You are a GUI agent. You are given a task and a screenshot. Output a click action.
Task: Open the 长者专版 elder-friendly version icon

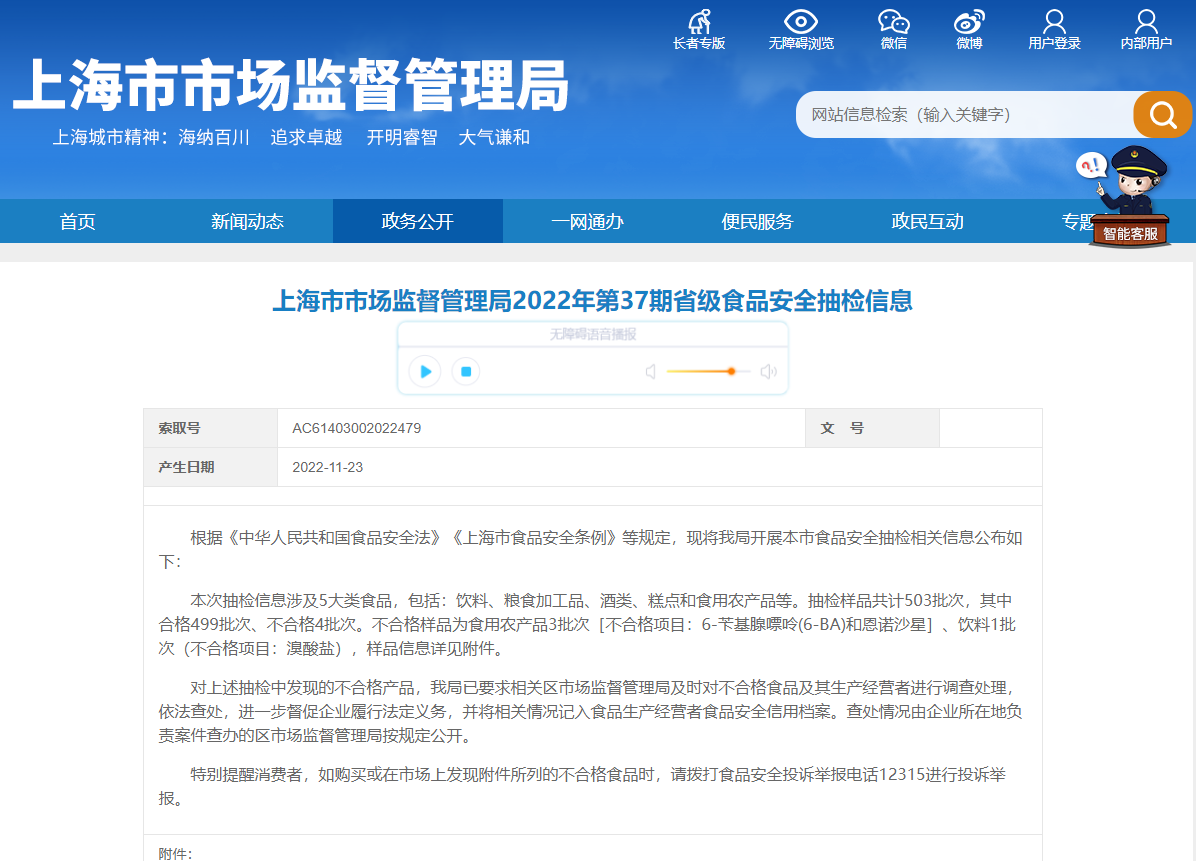[x=699, y=22]
